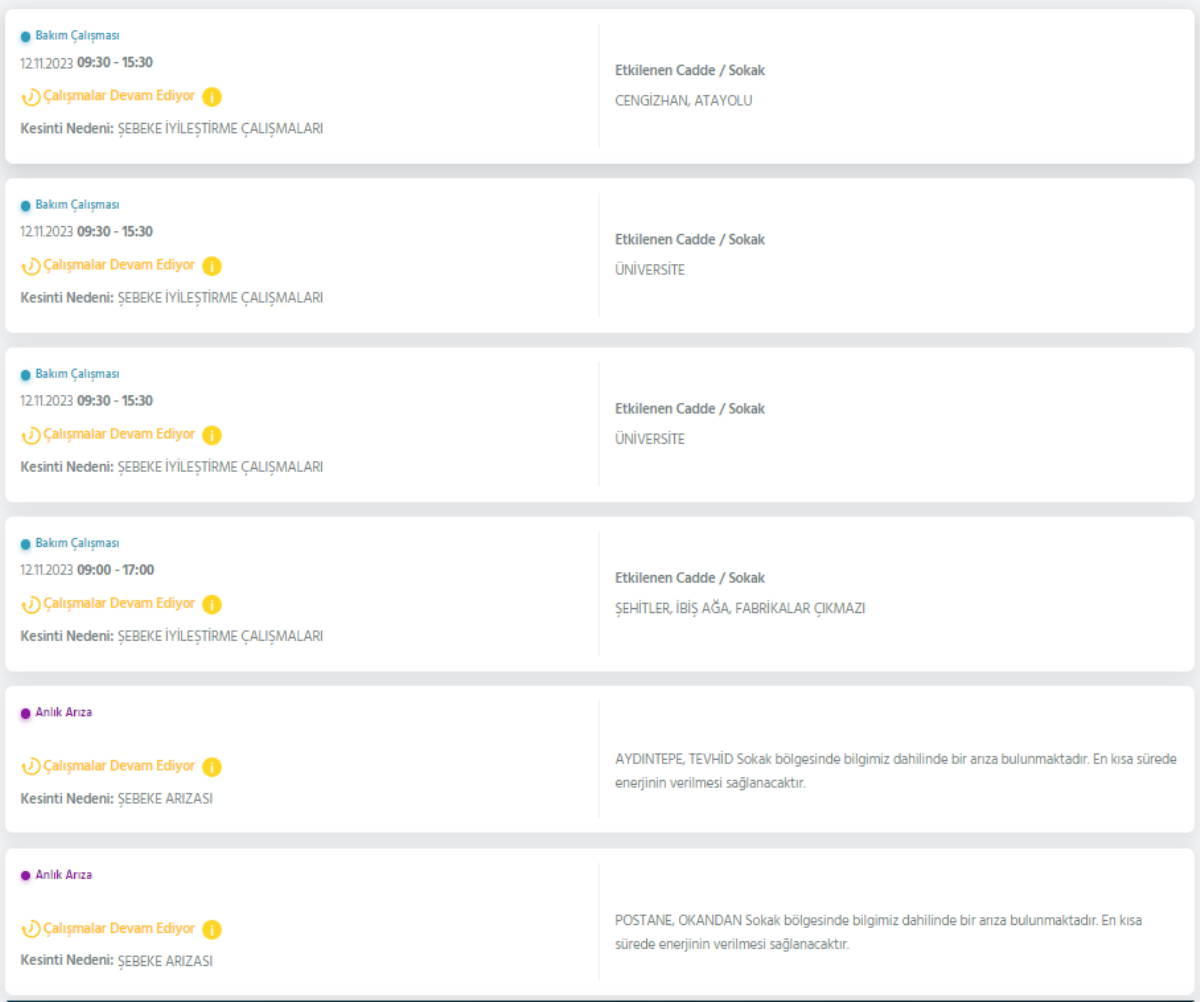Image resolution: width=1200 pixels, height=1002 pixels.
Task: Click the clock icon in POSTANE, OKANDAN card
Action: pyautogui.click(x=31, y=930)
